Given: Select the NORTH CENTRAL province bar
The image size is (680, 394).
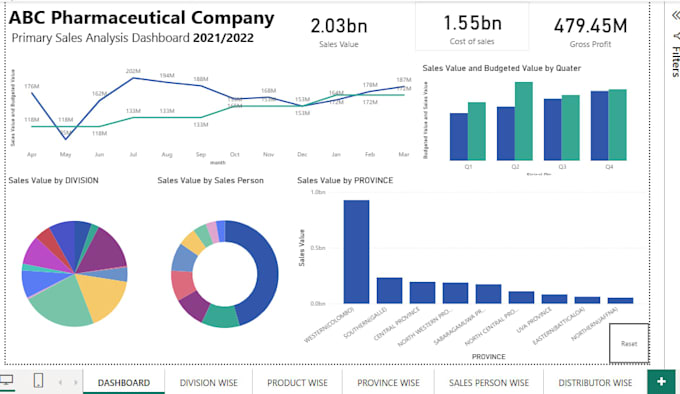Looking at the screenshot, I should tap(521, 297).
